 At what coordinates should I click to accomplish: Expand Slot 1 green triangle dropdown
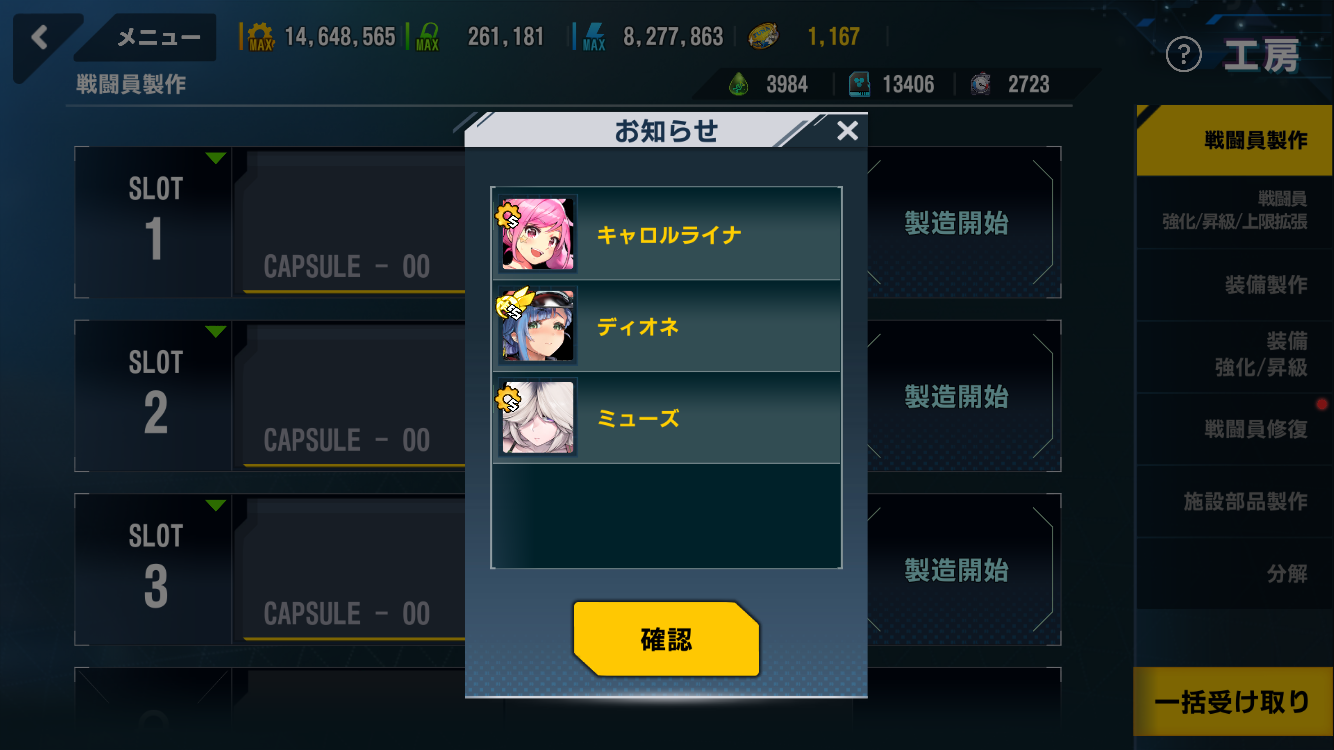(x=215, y=158)
